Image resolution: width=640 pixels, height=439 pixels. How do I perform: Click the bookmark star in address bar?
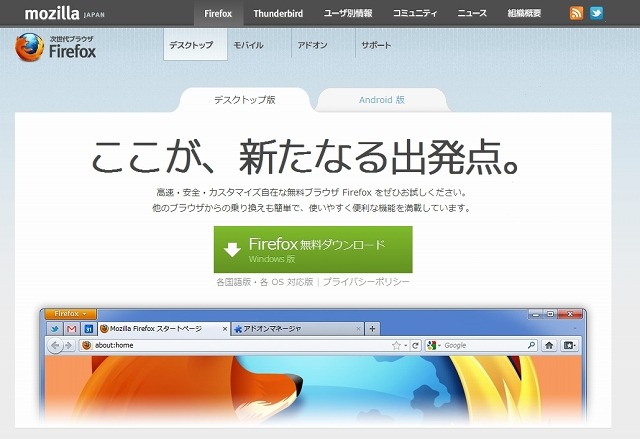pyautogui.click(x=397, y=346)
